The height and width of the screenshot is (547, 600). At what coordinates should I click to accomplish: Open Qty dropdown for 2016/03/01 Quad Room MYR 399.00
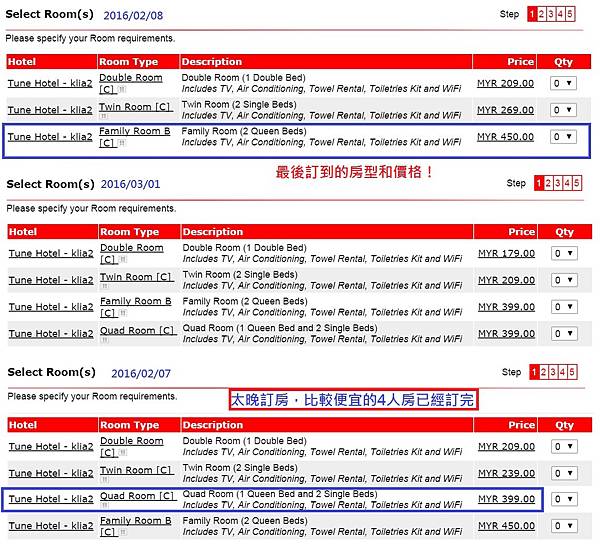564,333
